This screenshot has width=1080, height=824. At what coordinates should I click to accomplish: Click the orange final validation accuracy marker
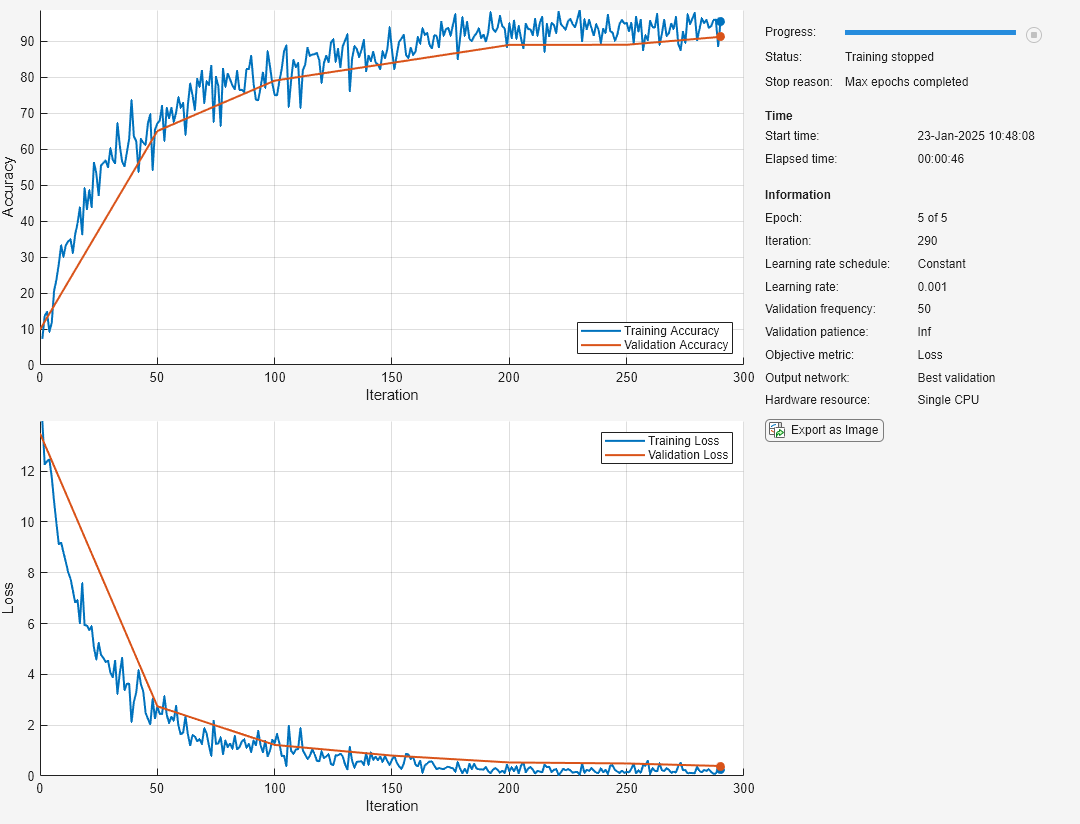click(x=720, y=37)
